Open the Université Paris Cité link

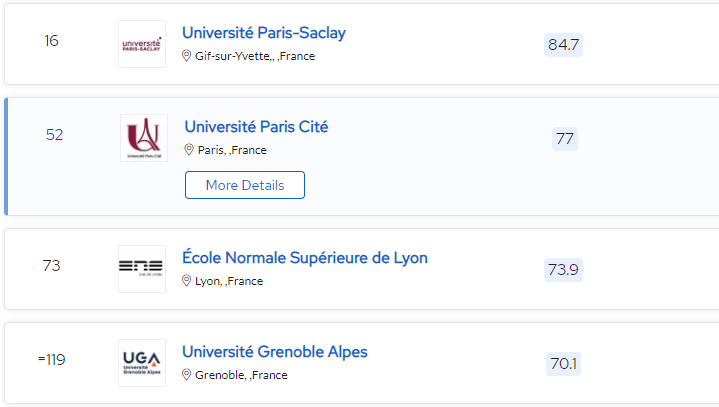pyautogui.click(x=256, y=127)
